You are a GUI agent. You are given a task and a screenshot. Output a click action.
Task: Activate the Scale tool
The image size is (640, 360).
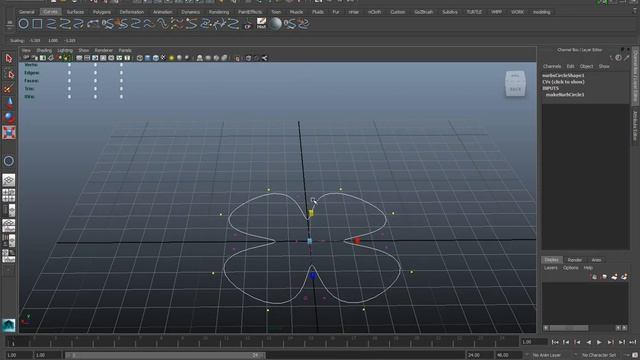9,132
